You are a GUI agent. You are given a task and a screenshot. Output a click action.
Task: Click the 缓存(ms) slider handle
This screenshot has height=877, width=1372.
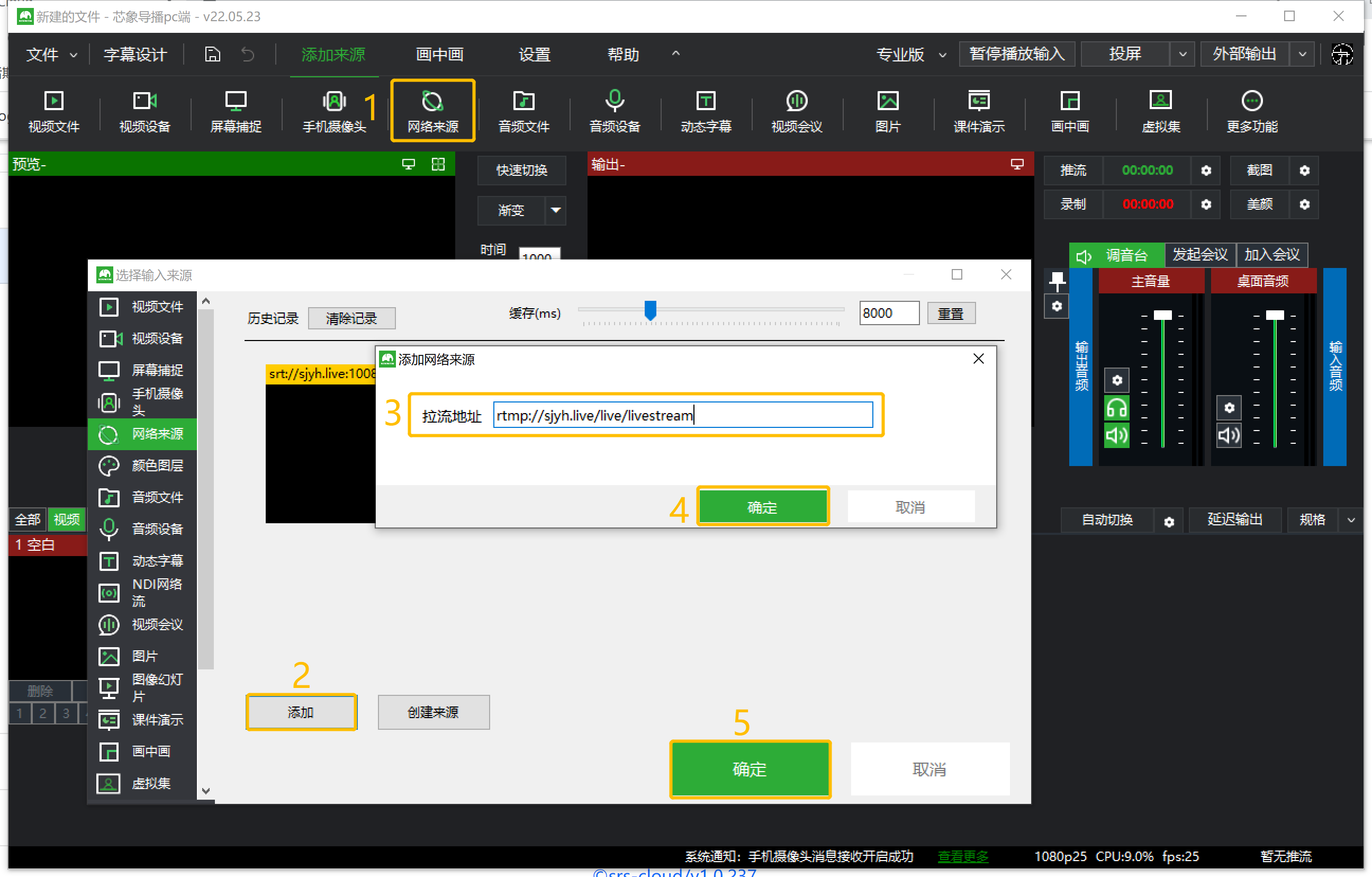tap(650, 310)
